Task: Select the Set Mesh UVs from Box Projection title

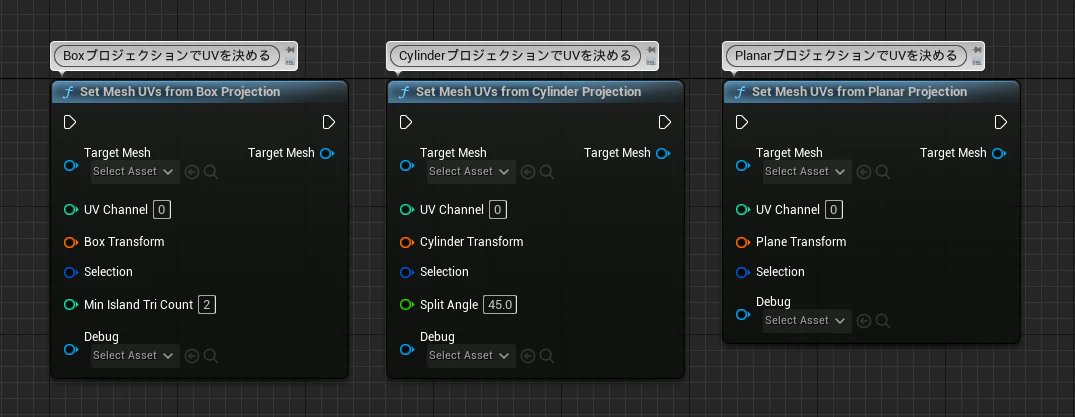Action: [x=180, y=92]
